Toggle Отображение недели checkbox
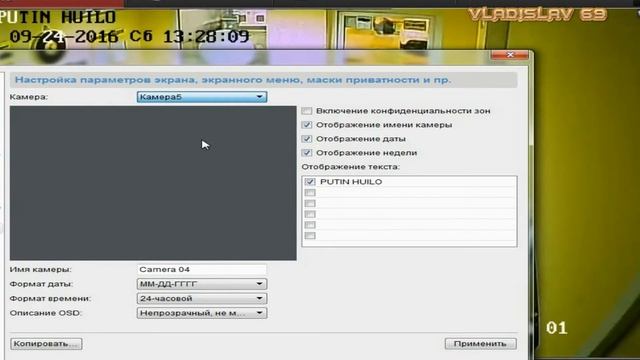The width and height of the screenshot is (640, 360). (307, 153)
